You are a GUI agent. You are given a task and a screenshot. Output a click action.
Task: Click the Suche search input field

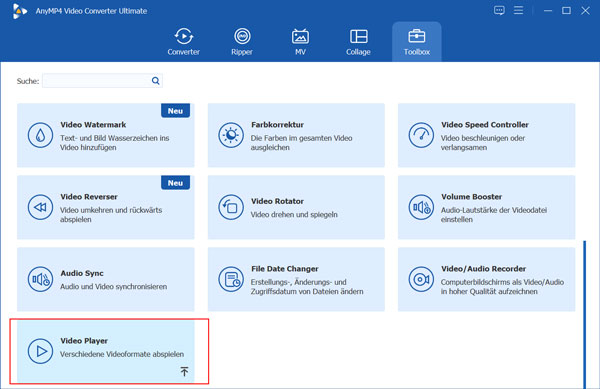(x=102, y=81)
